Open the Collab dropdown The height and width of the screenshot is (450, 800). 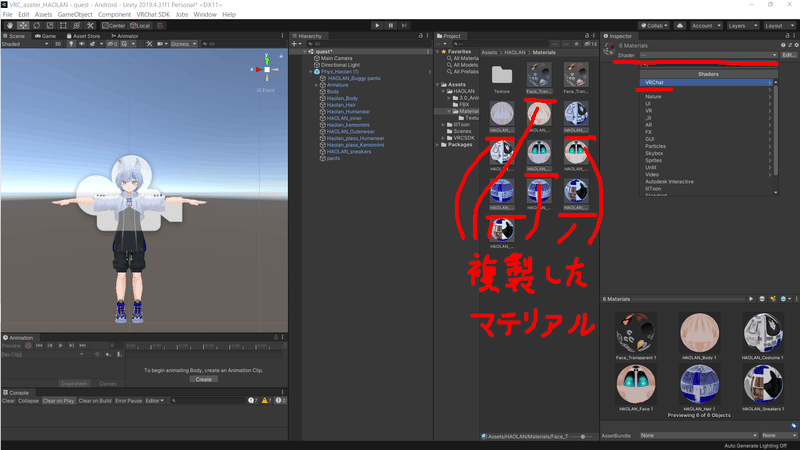tap(654, 26)
